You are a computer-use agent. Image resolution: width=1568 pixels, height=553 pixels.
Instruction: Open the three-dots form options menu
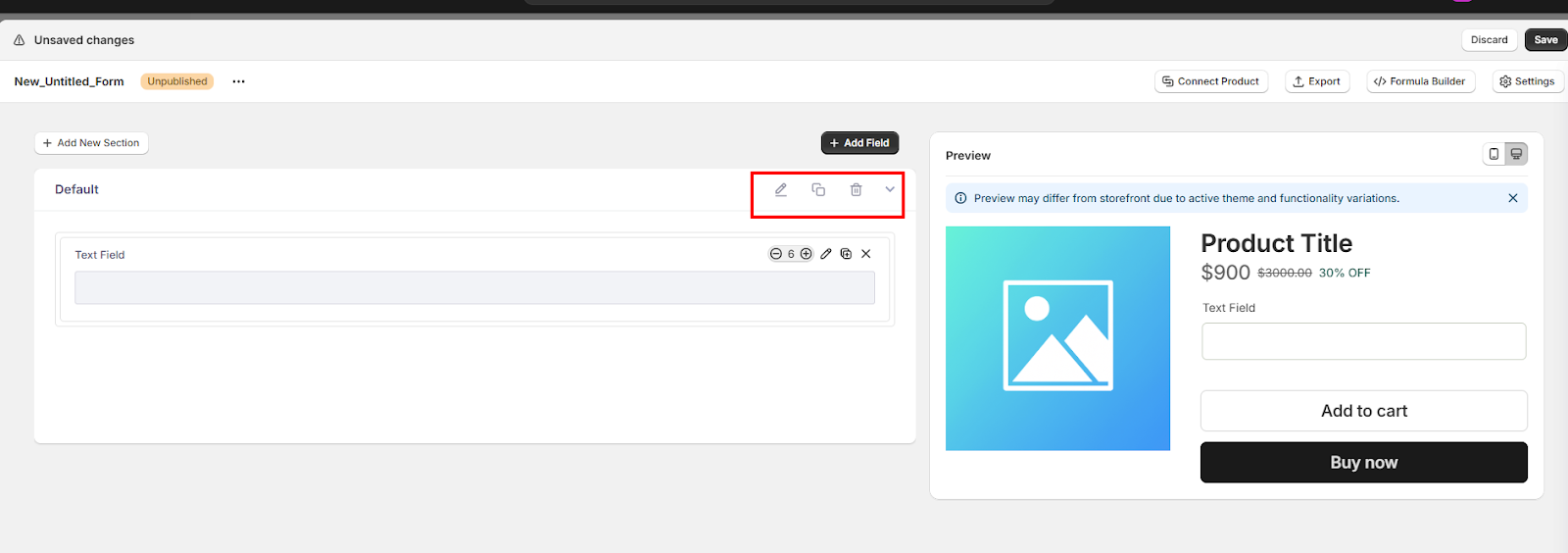tap(238, 81)
